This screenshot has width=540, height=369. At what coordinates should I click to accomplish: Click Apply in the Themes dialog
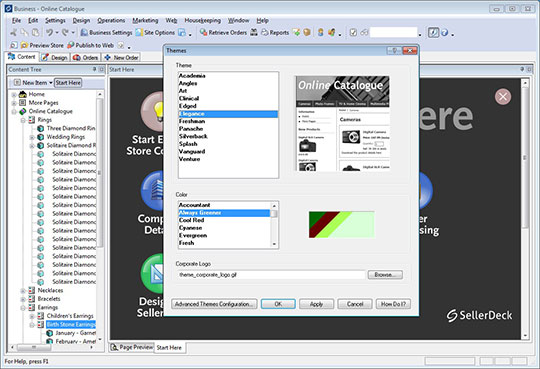(x=316, y=304)
